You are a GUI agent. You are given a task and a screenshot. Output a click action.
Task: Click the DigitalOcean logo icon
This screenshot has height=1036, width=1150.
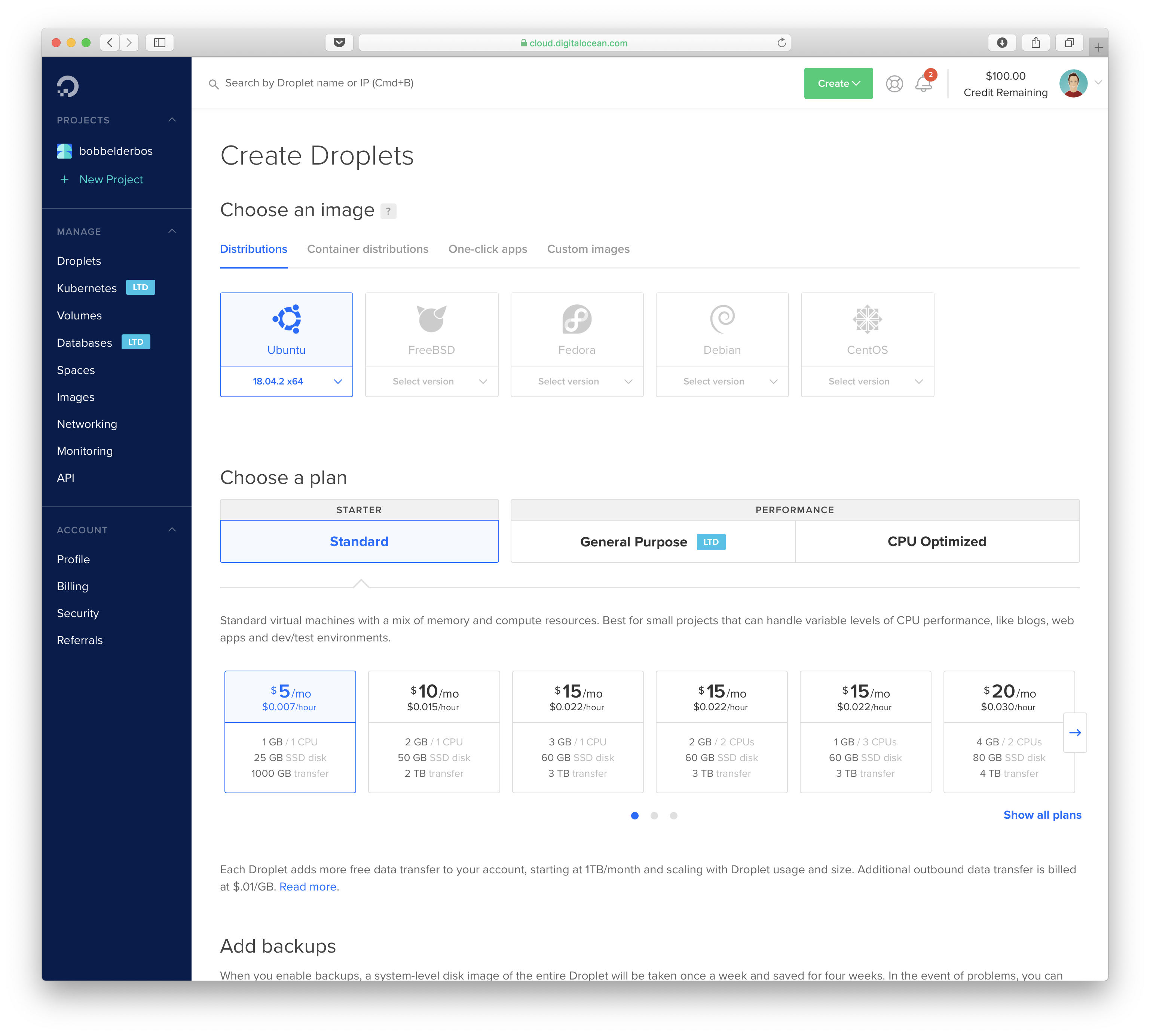click(68, 86)
